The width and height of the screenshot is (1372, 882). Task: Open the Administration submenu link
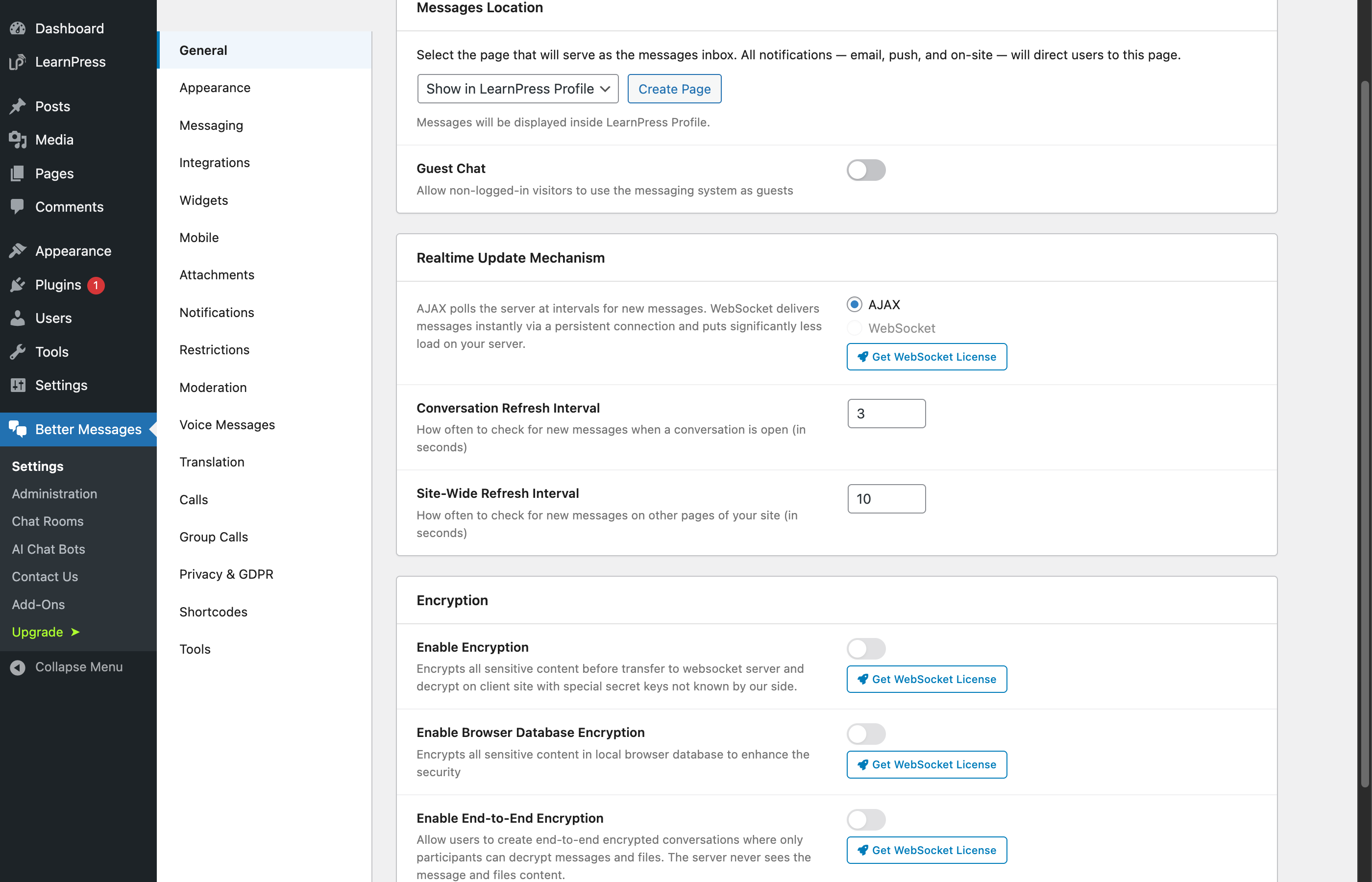(x=54, y=494)
